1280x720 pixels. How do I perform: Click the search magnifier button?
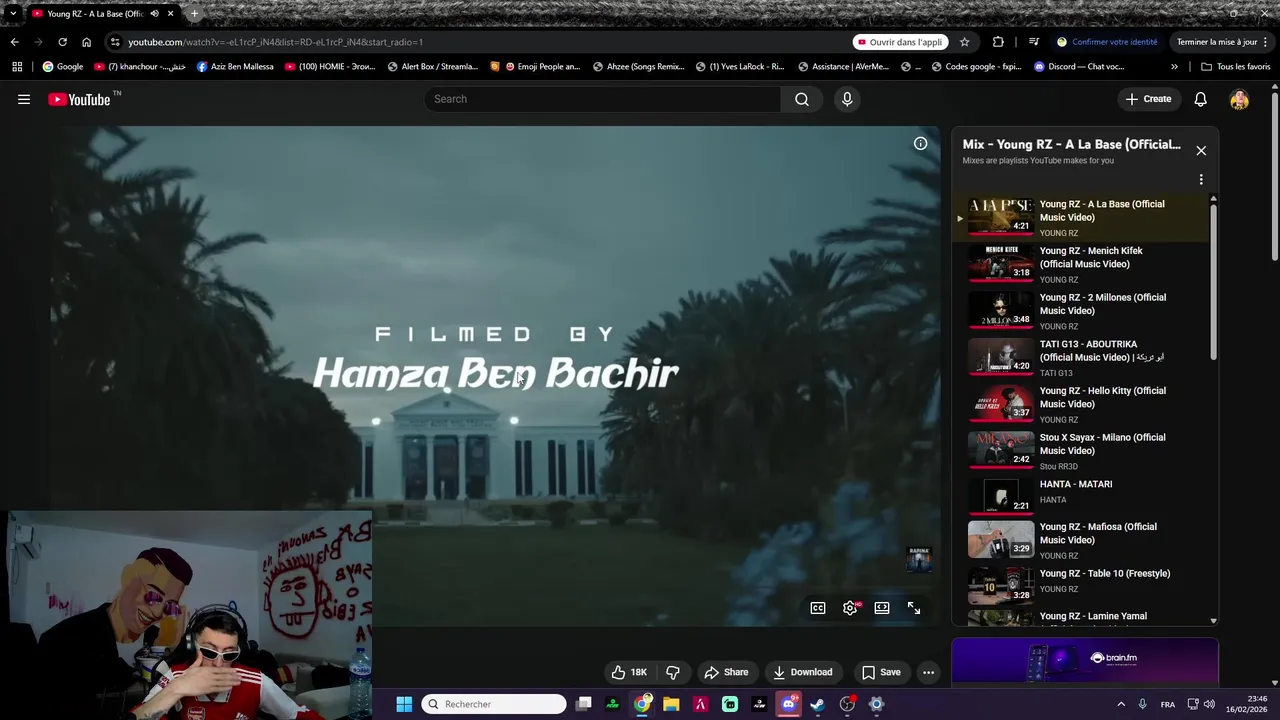[x=802, y=99]
